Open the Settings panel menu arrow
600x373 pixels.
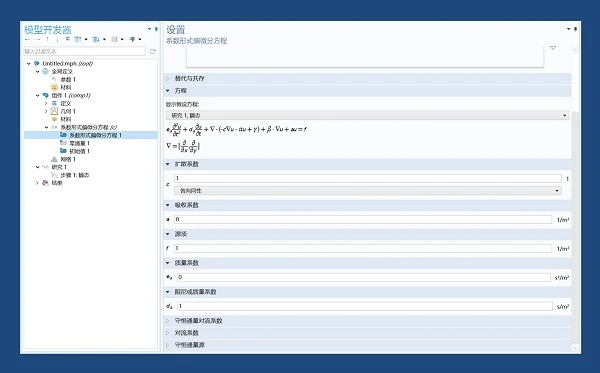tap(569, 29)
